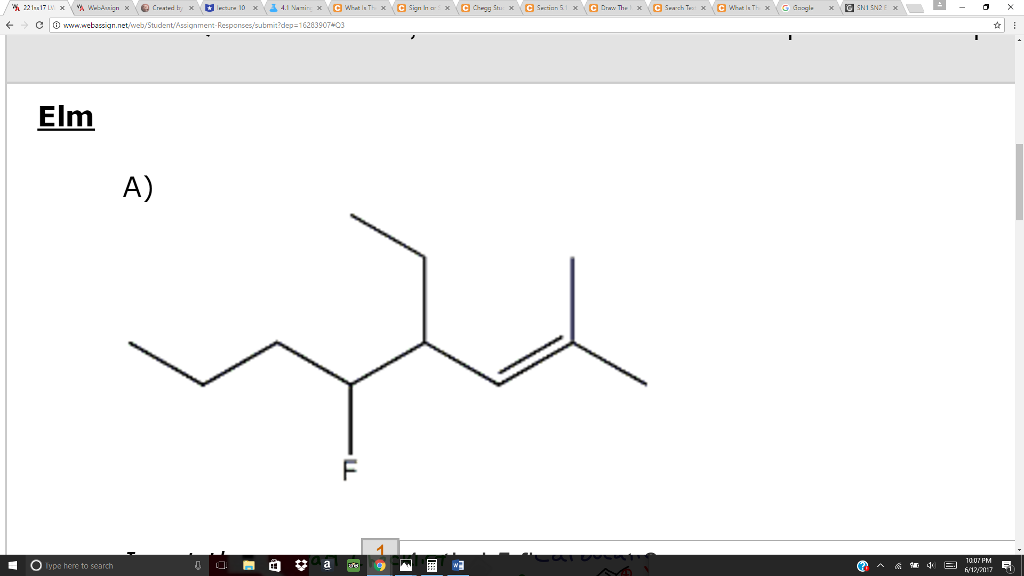Open Dropbox from the taskbar
The image size is (1024, 576).
299,564
